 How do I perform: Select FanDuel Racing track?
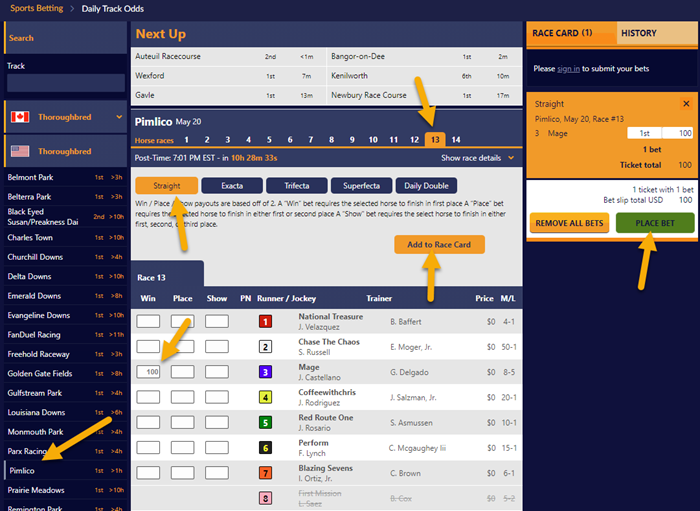click(x=65, y=335)
